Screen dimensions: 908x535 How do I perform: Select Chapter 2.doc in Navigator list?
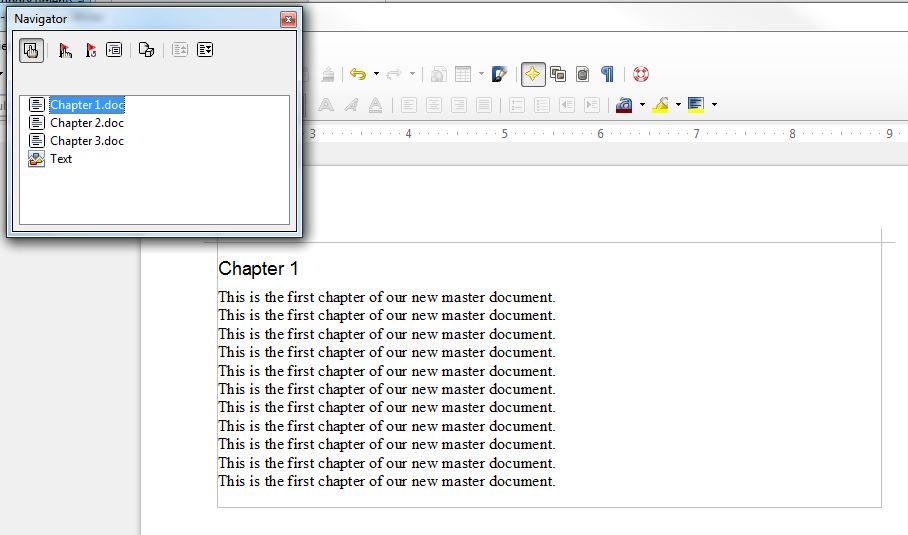pos(87,123)
